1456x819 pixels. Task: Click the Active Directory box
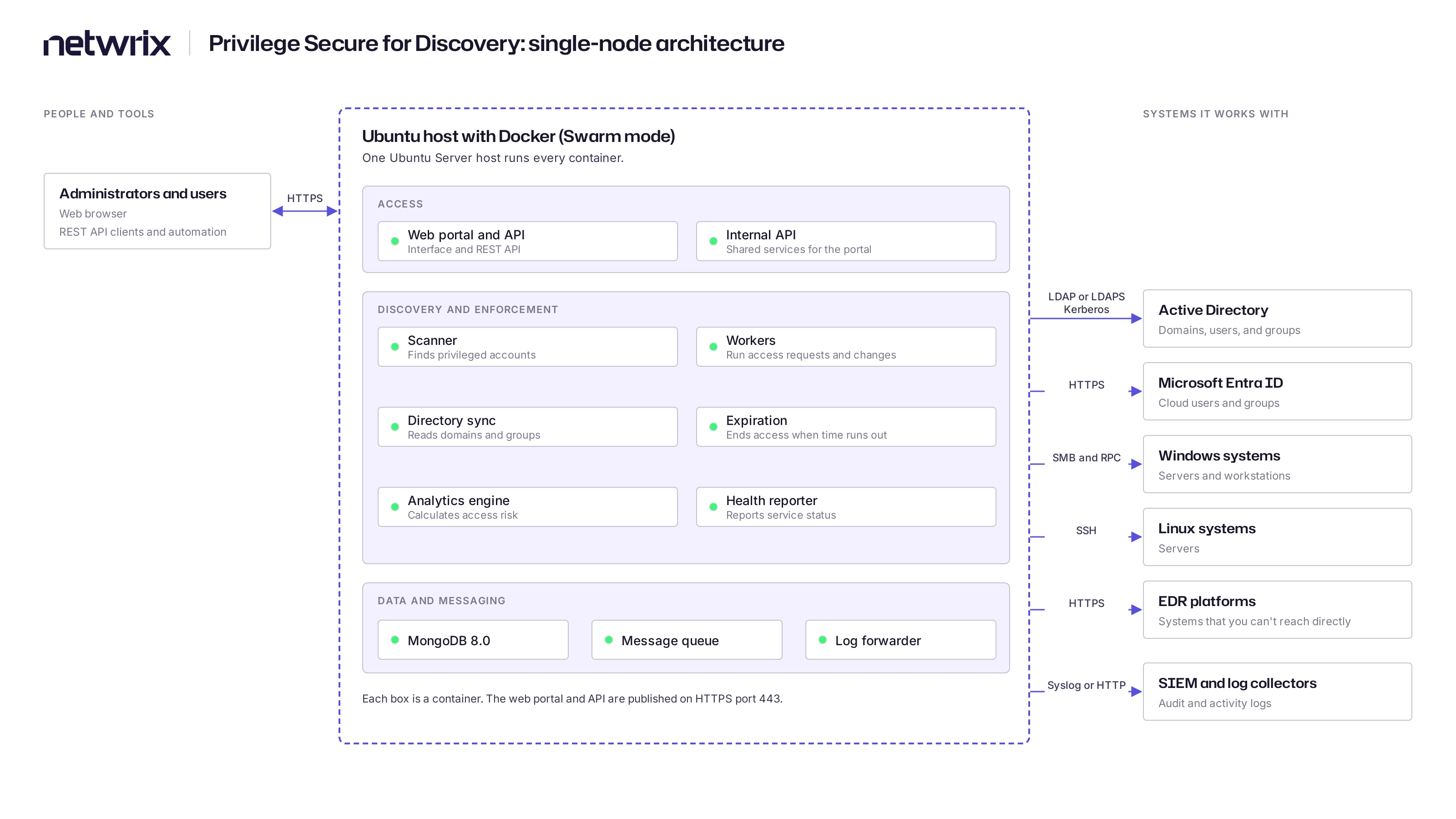[x=1277, y=319]
